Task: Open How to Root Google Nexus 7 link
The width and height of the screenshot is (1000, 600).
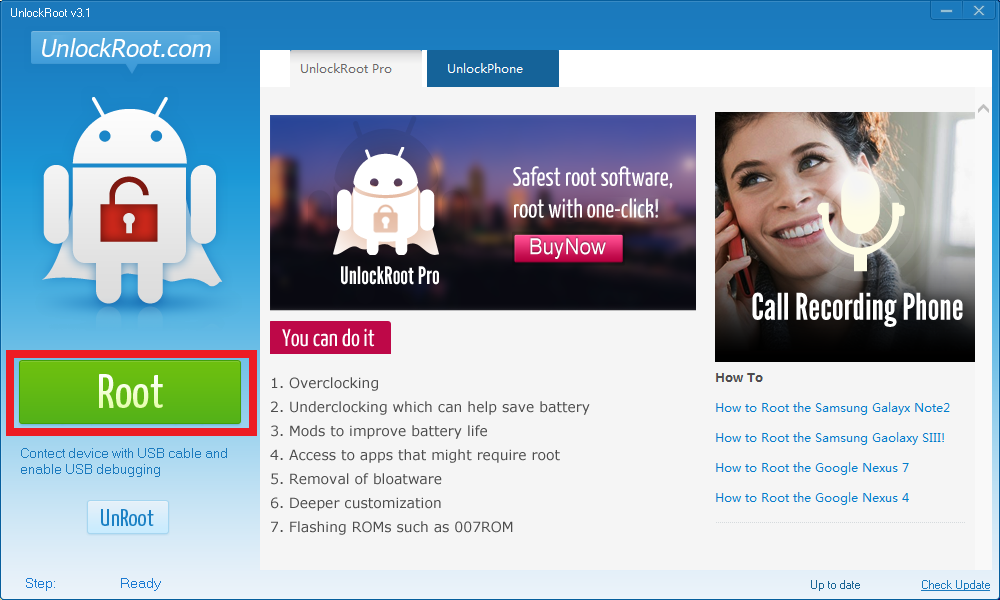Action: (812, 467)
